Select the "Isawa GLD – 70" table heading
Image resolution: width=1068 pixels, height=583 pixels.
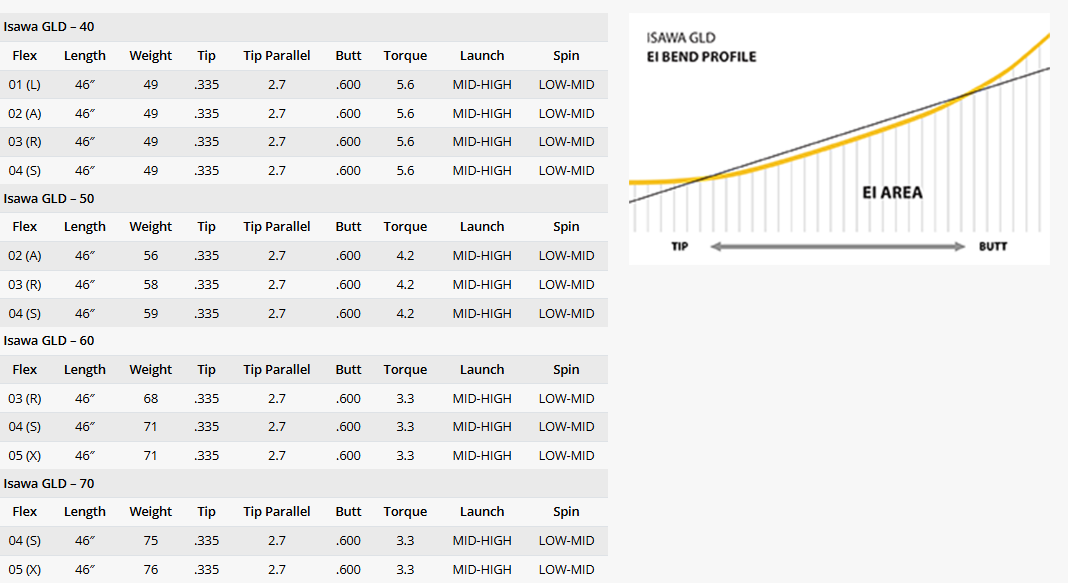pos(48,484)
